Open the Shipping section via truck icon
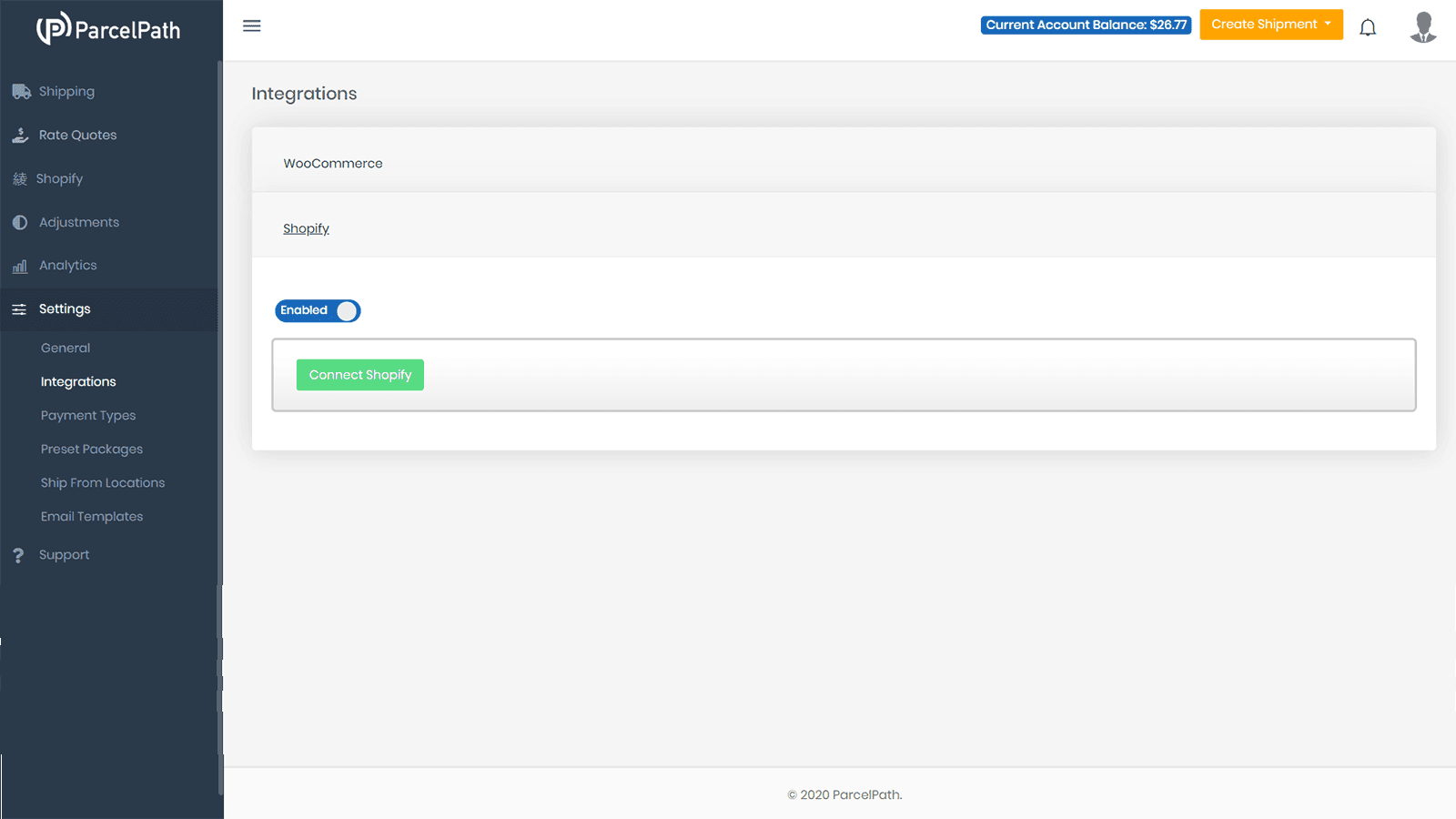The width and height of the screenshot is (1456, 819). (20, 91)
